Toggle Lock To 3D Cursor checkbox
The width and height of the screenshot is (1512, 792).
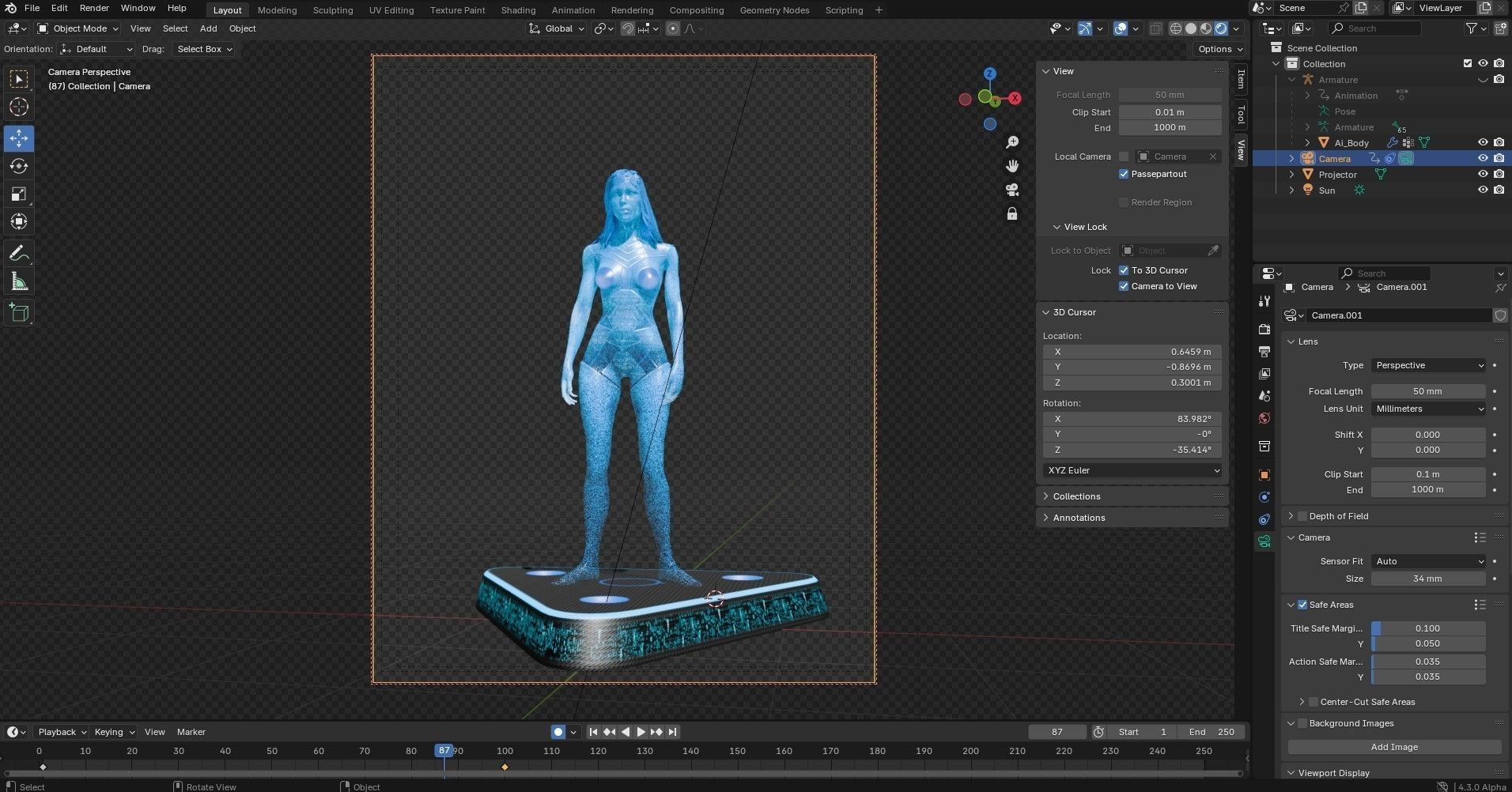click(x=1124, y=270)
